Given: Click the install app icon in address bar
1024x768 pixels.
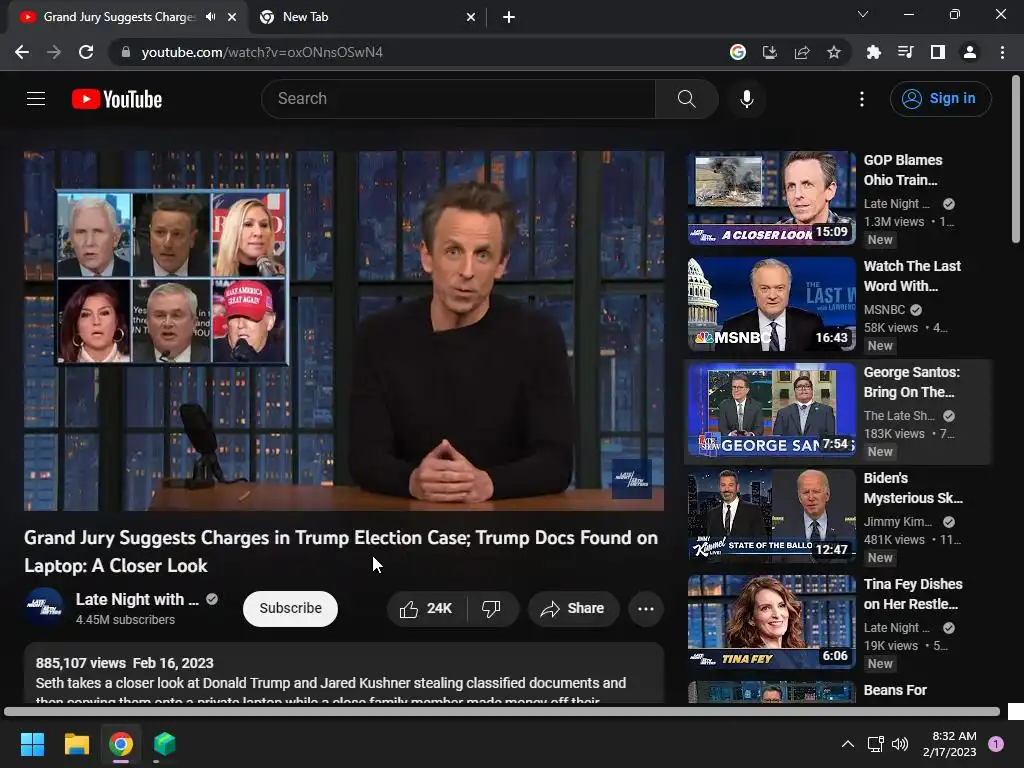Looking at the screenshot, I should (770, 52).
